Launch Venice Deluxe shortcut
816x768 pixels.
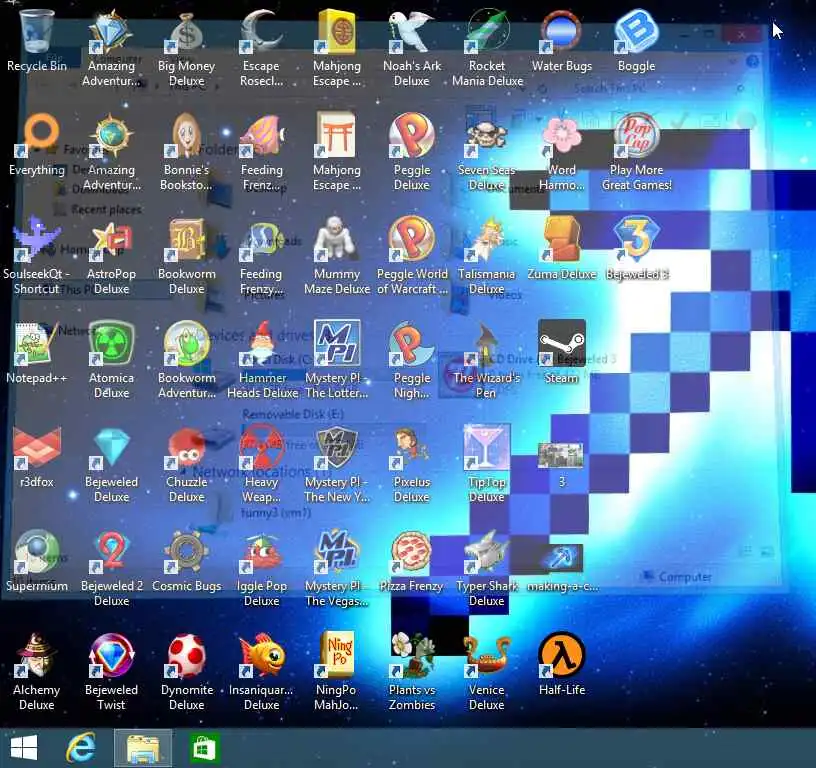coord(487,656)
